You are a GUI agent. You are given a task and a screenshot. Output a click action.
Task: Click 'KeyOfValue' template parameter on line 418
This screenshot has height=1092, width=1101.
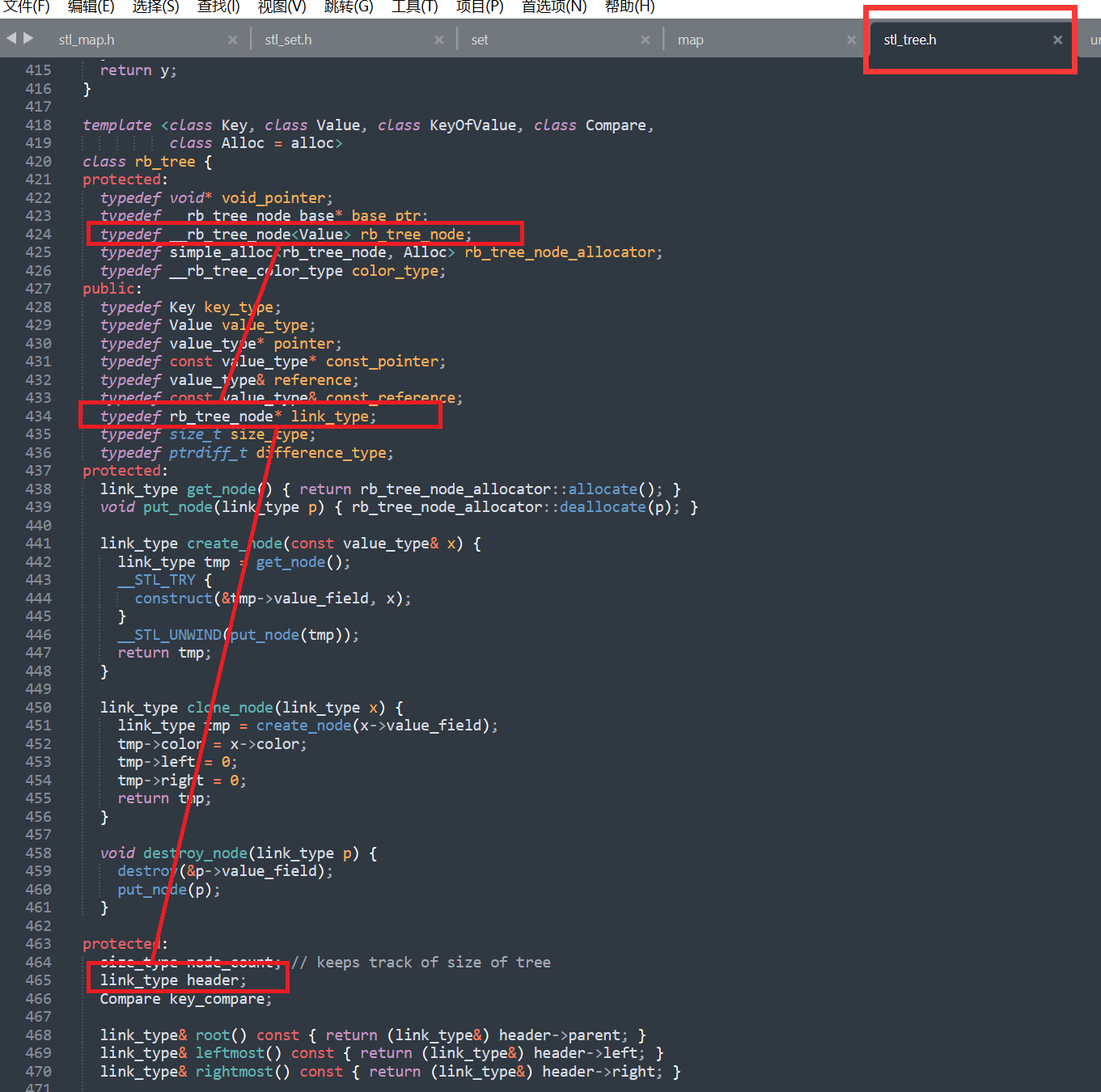click(472, 125)
